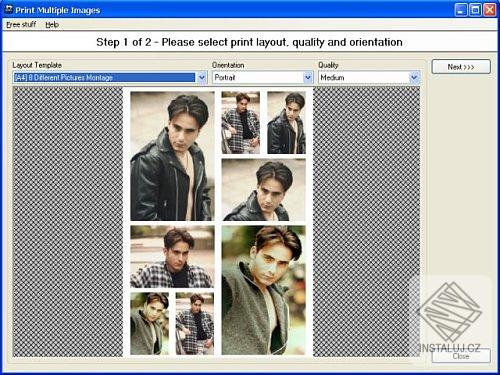Viewport: 500px width, 375px height.
Task: Select the small plaid shirt photo at top
Action: pos(241,123)
